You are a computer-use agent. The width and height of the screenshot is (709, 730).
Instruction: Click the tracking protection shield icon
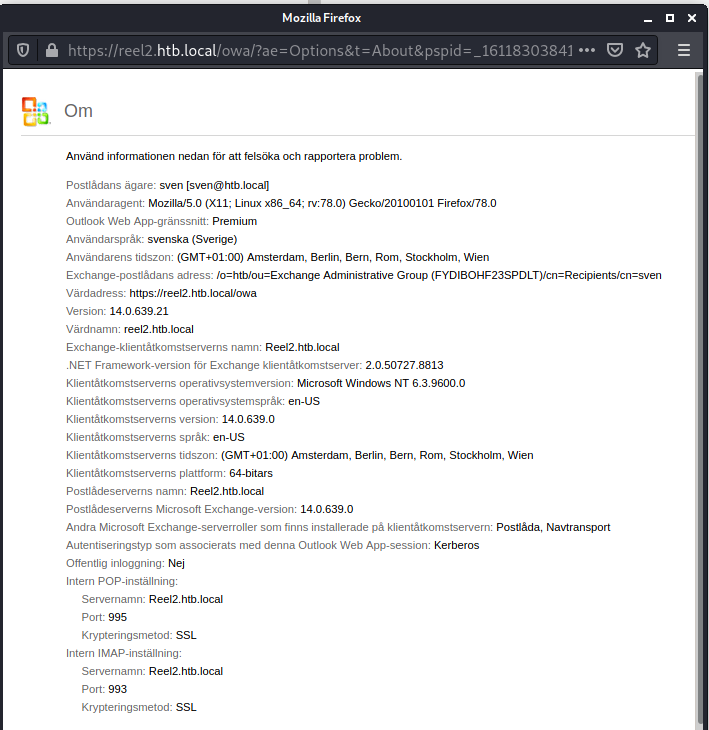23,50
